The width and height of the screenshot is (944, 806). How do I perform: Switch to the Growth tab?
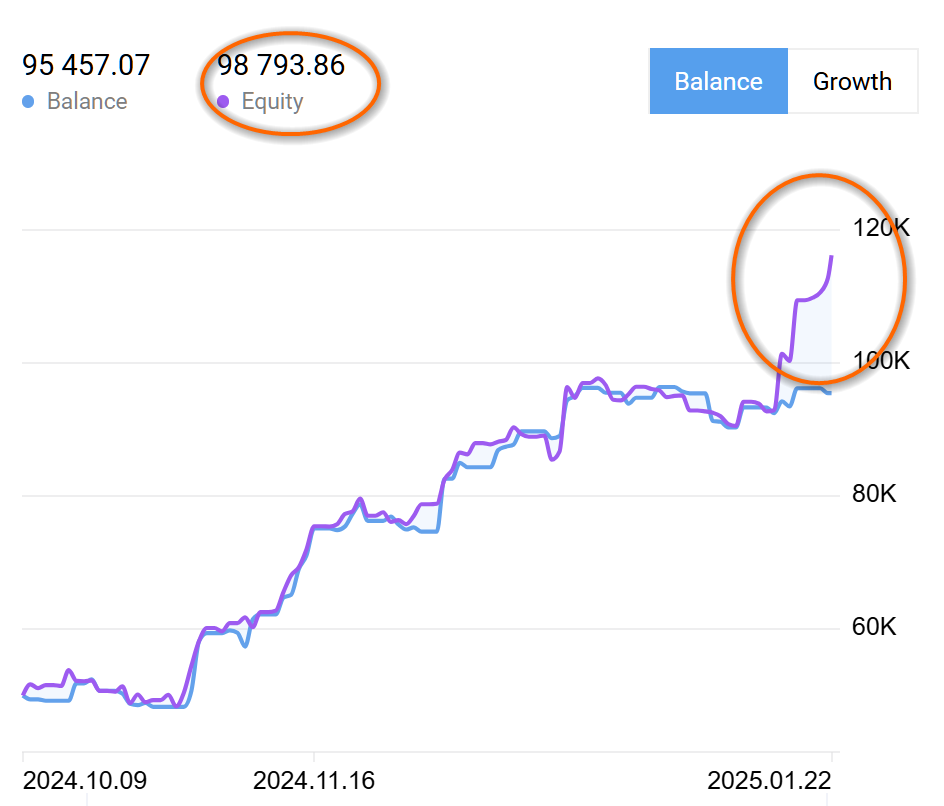click(852, 81)
